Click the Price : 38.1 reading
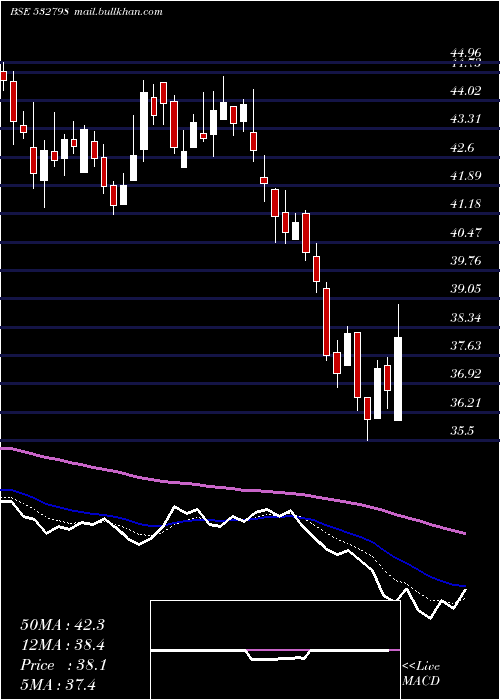The width and height of the screenshot is (500, 700). pos(62,665)
